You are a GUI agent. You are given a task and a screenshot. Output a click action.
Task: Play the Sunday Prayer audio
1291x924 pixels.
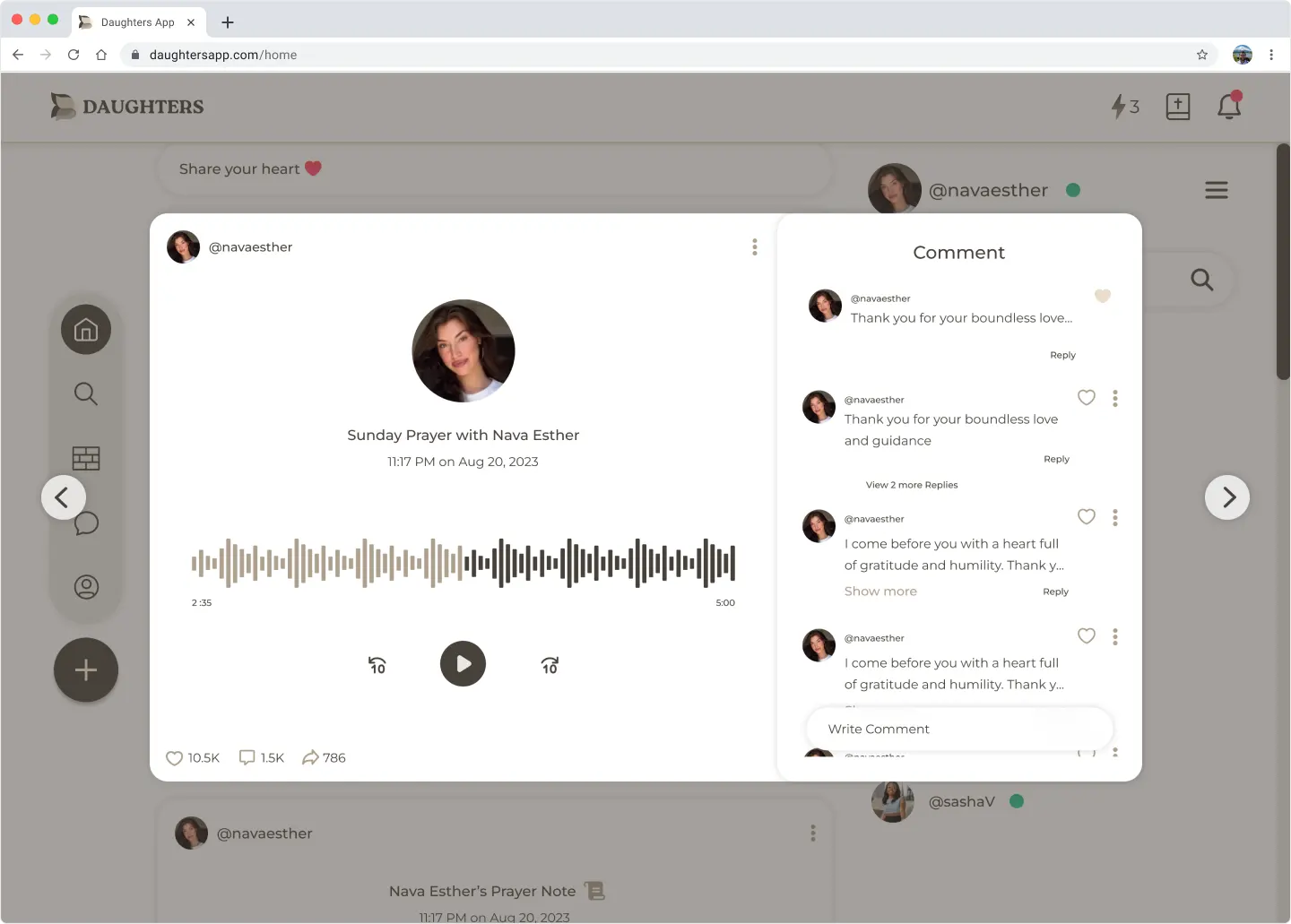pyautogui.click(x=463, y=664)
